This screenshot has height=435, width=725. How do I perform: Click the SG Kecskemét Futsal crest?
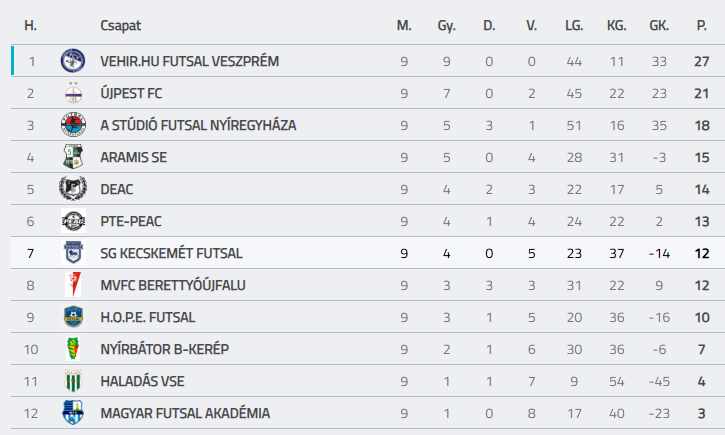point(73,253)
